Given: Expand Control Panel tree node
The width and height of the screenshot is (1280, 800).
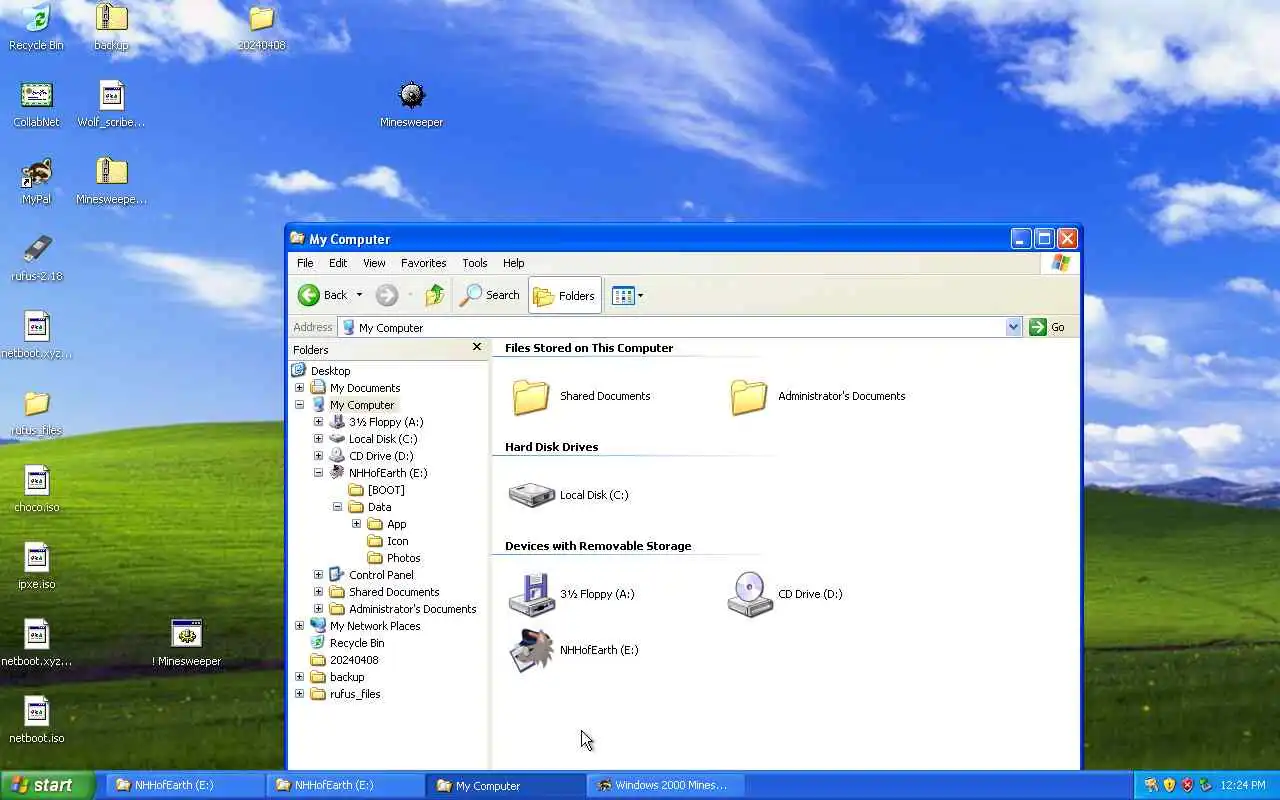Looking at the screenshot, I should (318, 575).
